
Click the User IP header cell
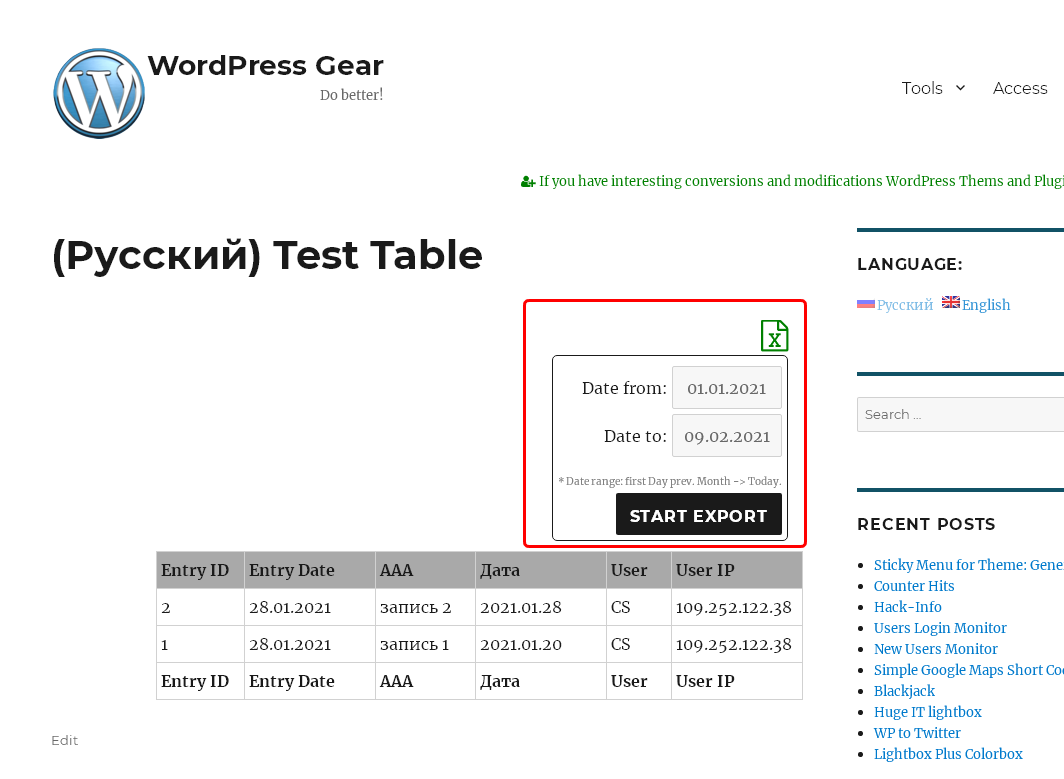click(737, 570)
